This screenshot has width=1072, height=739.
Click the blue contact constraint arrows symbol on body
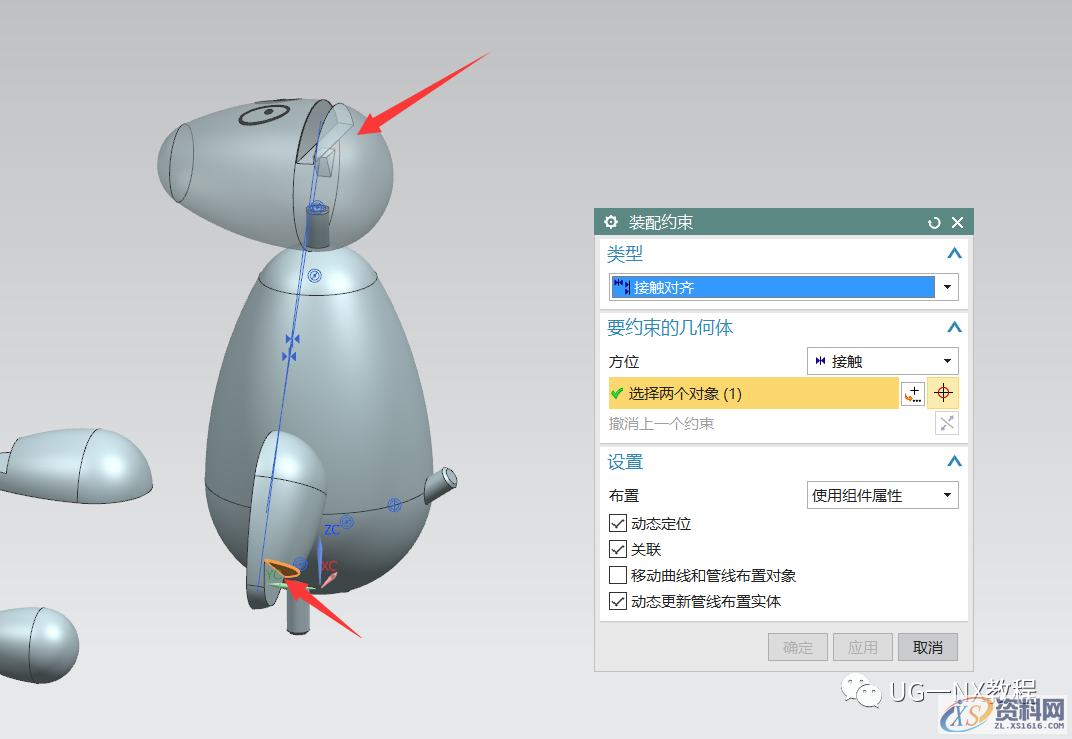click(x=291, y=348)
